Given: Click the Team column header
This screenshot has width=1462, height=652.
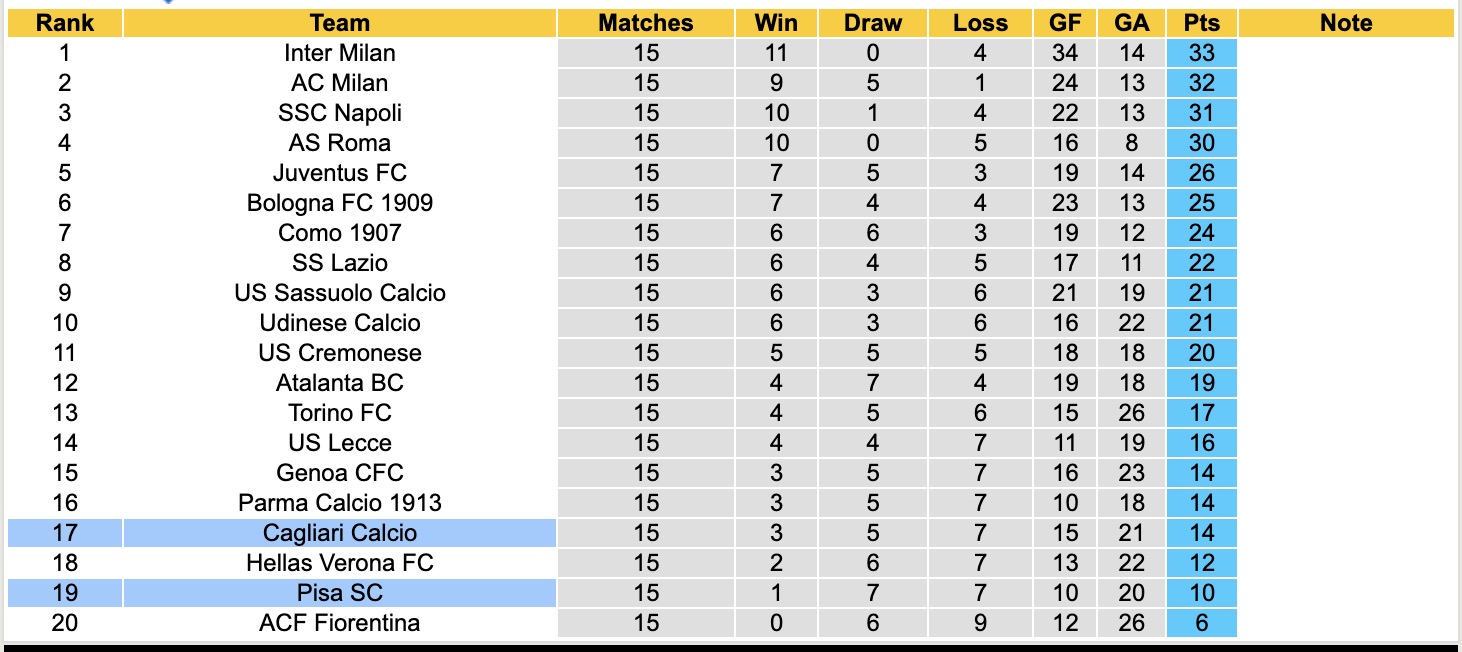Looking at the screenshot, I should point(340,23).
